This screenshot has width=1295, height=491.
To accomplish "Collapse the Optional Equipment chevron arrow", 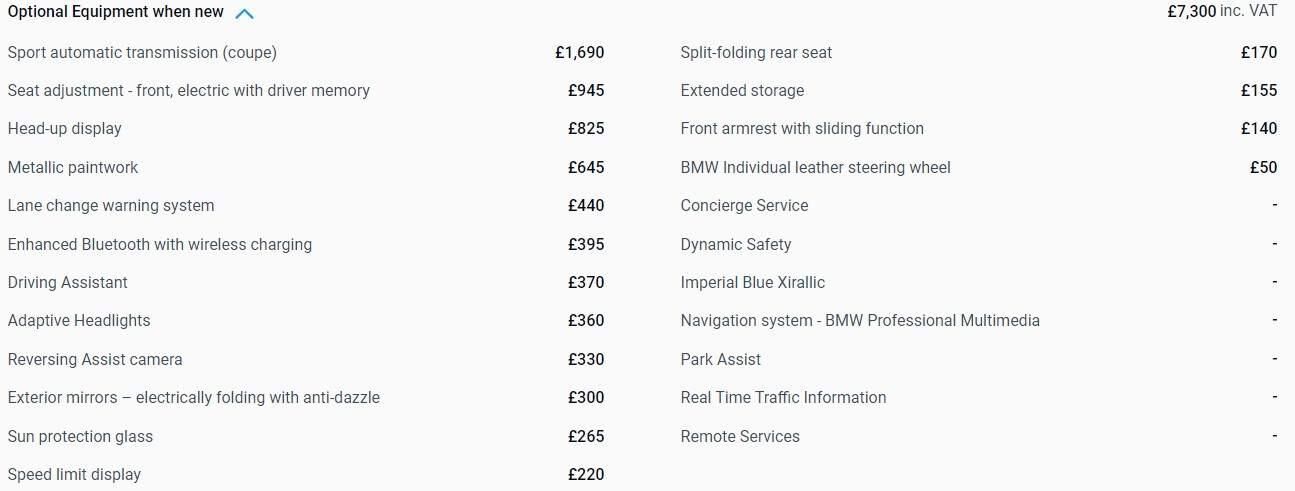I will [x=244, y=14].
